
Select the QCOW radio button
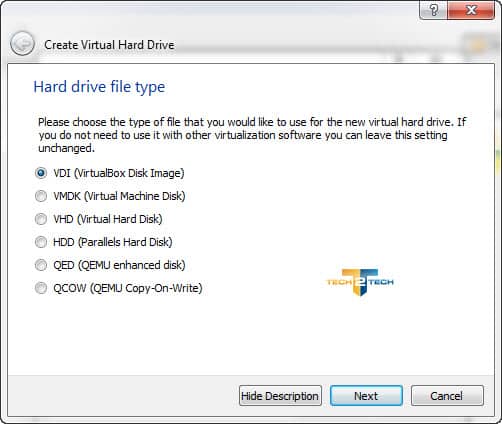coord(41,288)
